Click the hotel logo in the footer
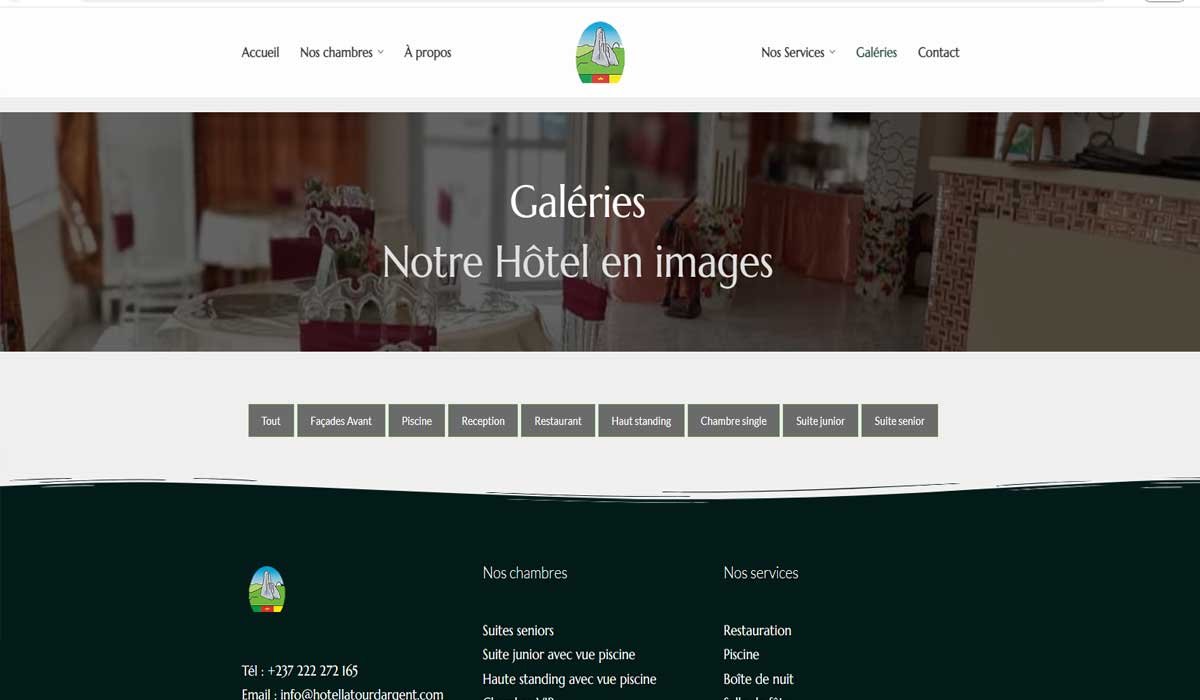1200x700 pixels. pyautogui.click(x=267, y=589)
